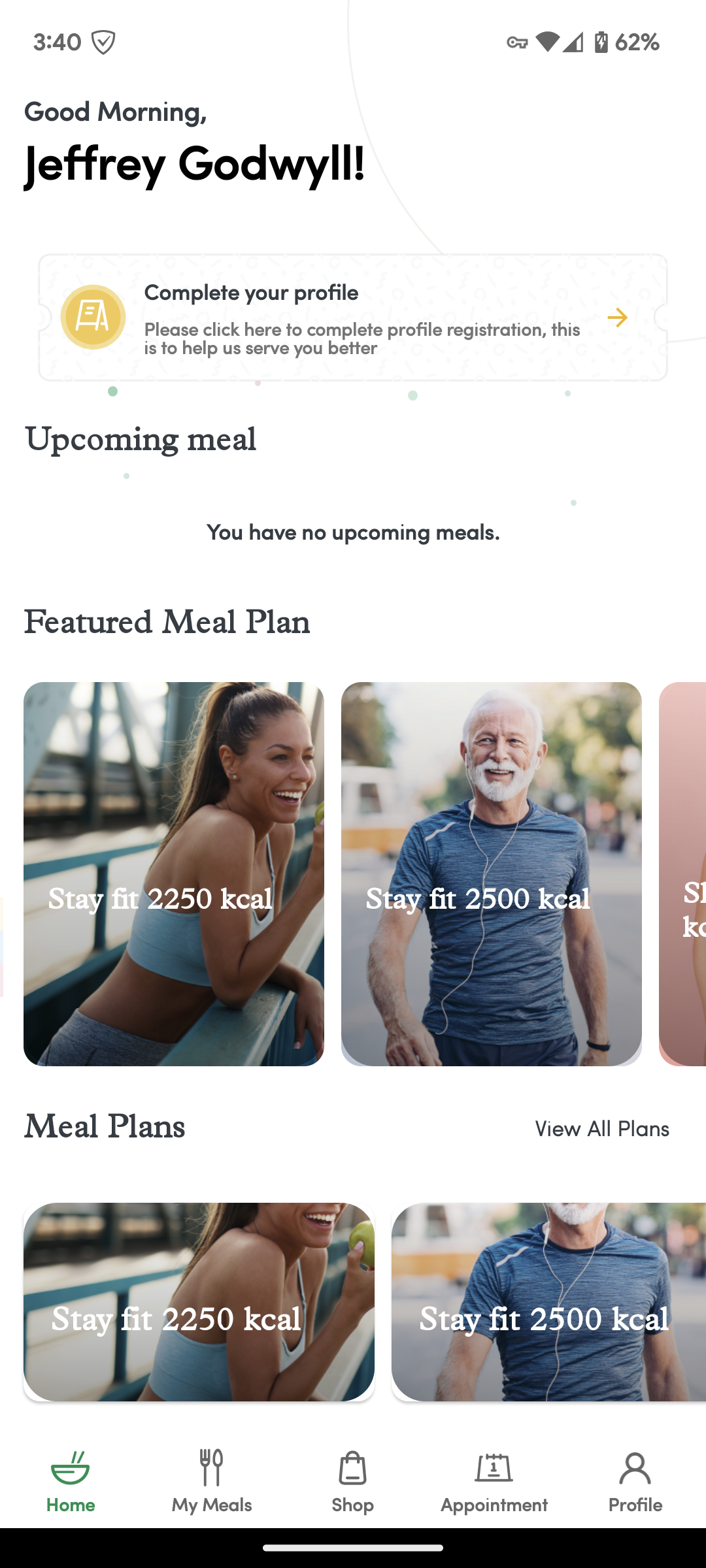706x1568 pixels.
Task: Tap the My Meals fork and knife icon
Action: pos(211,1467)
